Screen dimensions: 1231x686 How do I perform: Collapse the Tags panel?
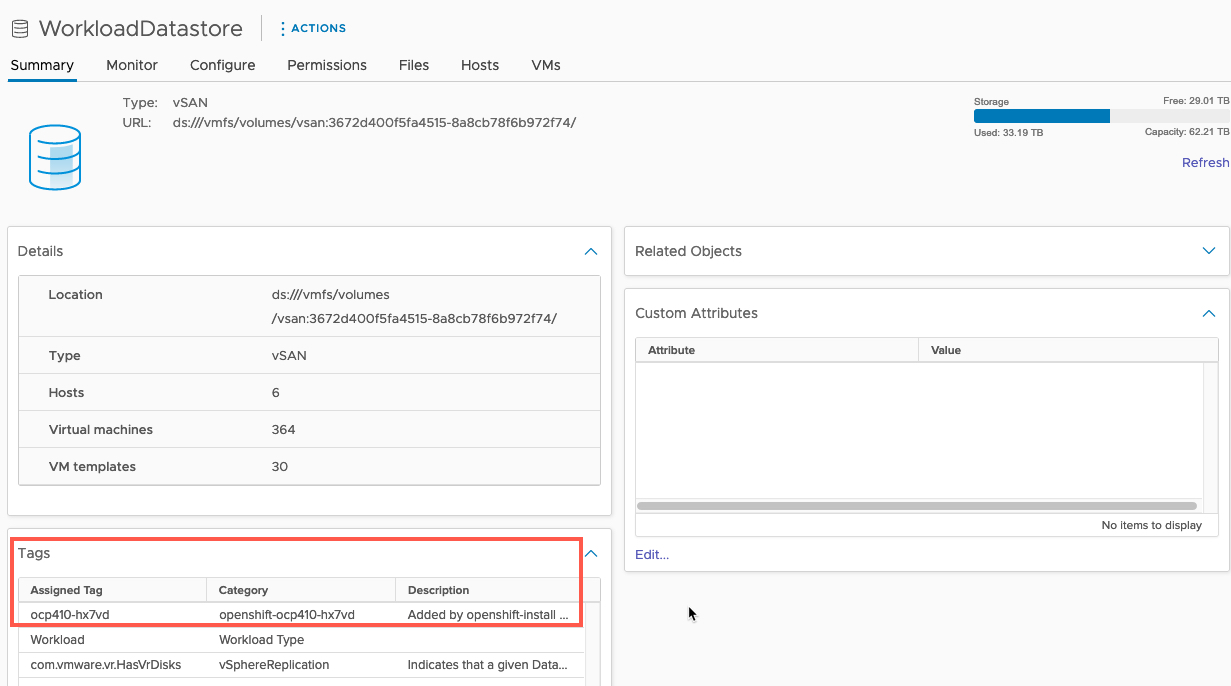(x=591, y=553)
